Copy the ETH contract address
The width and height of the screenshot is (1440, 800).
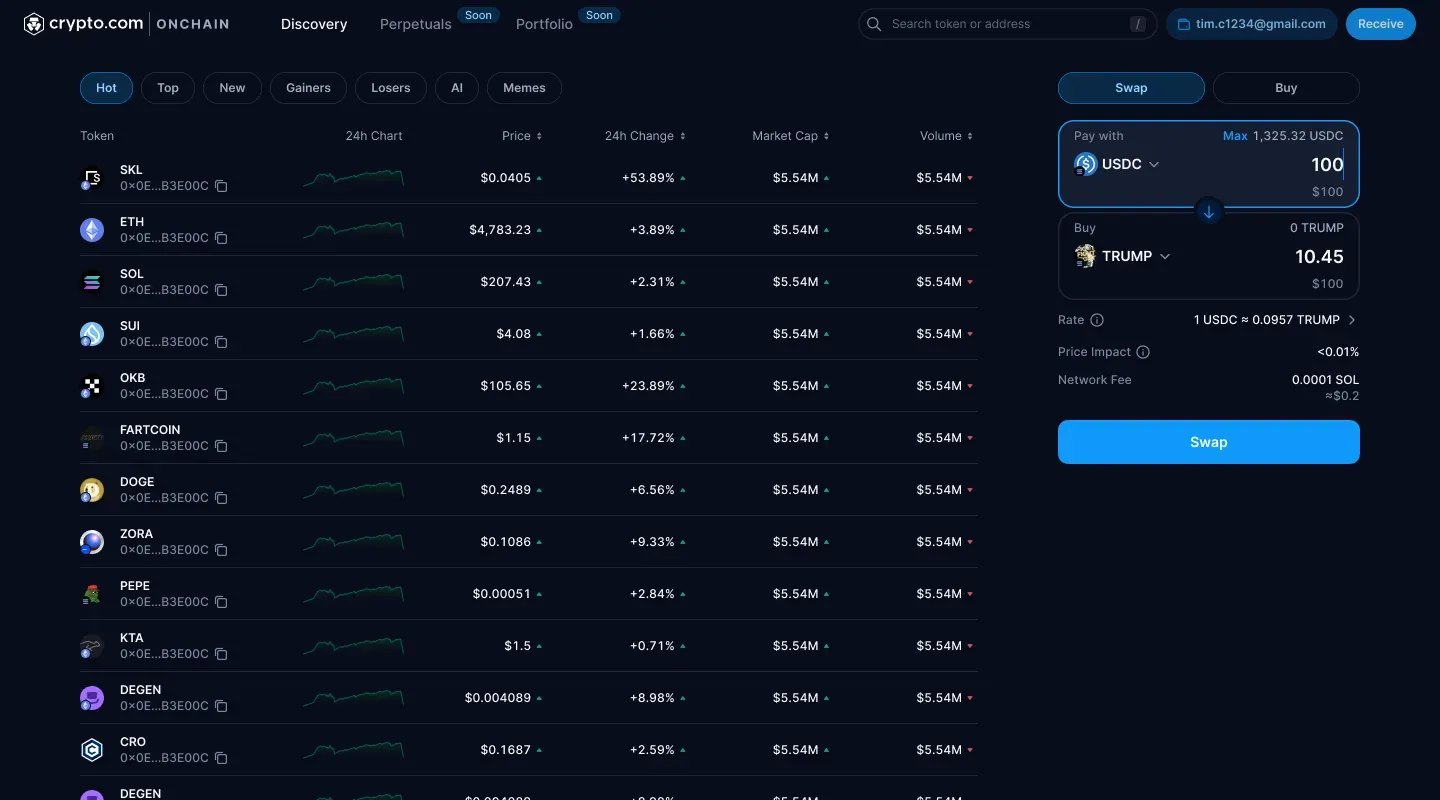coord(221,238)
